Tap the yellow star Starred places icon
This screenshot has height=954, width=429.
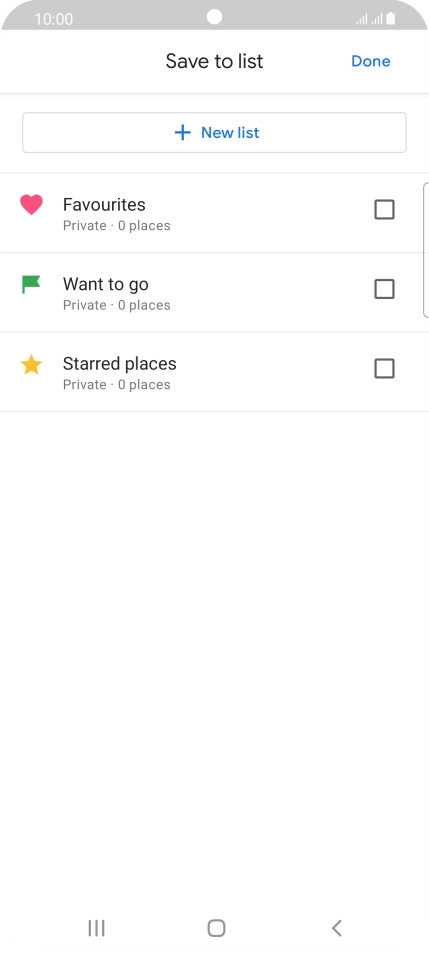tap(31, 364)
